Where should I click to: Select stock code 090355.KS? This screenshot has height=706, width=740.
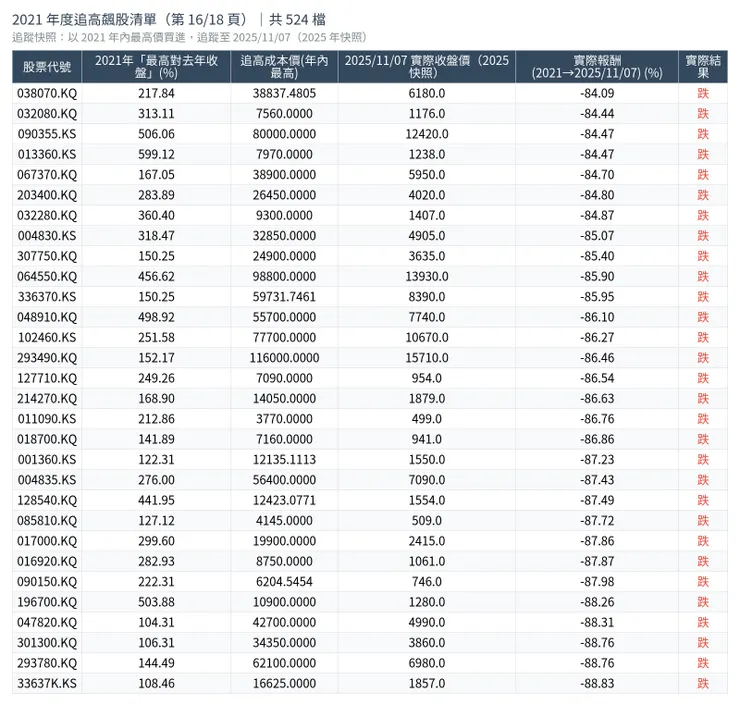47,134
